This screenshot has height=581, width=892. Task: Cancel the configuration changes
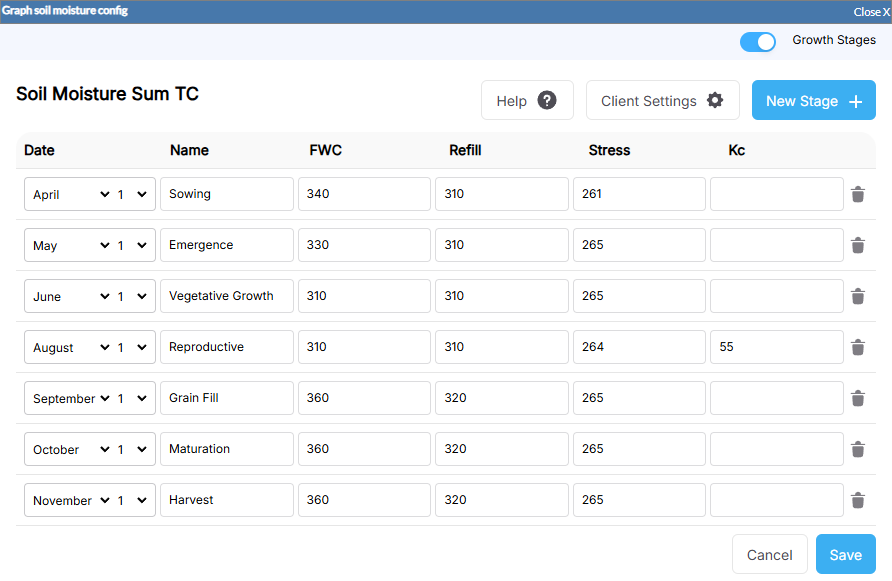tap(769, 555)
